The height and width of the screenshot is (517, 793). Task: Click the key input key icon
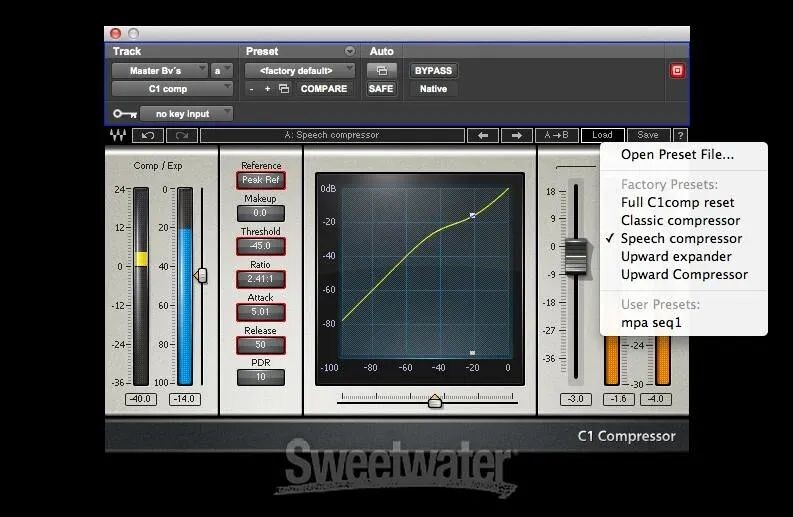[x=124, y=114]
